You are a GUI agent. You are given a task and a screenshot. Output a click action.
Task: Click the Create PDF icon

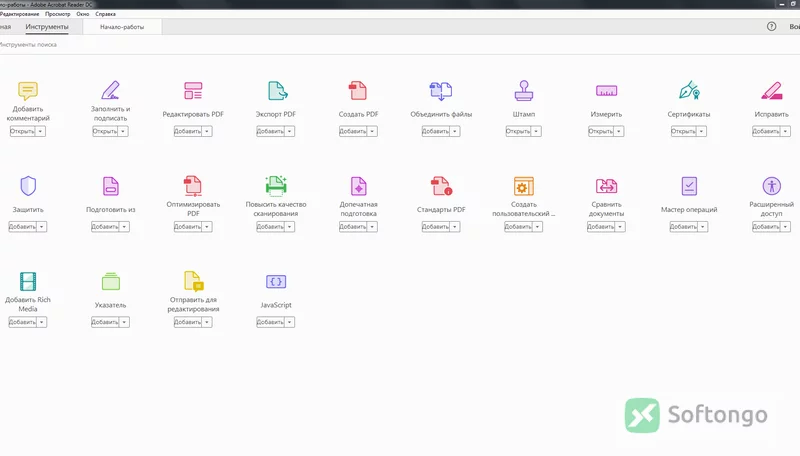[x=358, y=91]
